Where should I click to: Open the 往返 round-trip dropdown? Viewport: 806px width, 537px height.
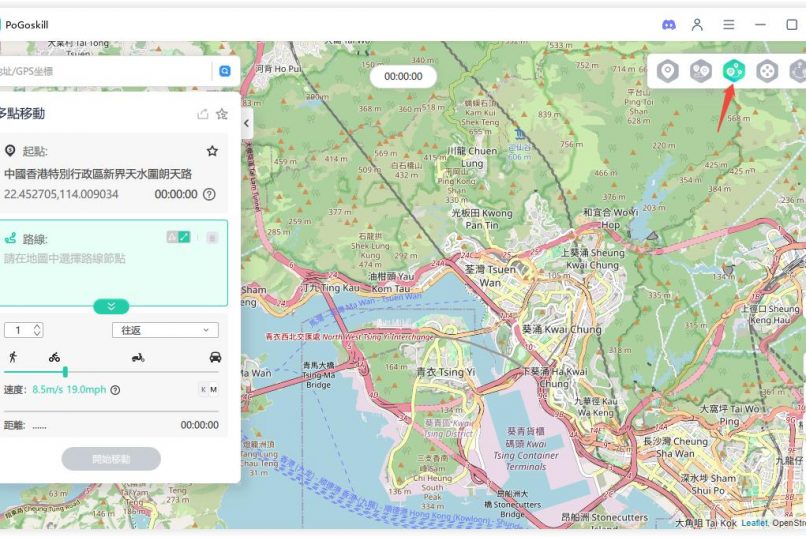coord(164,330)
